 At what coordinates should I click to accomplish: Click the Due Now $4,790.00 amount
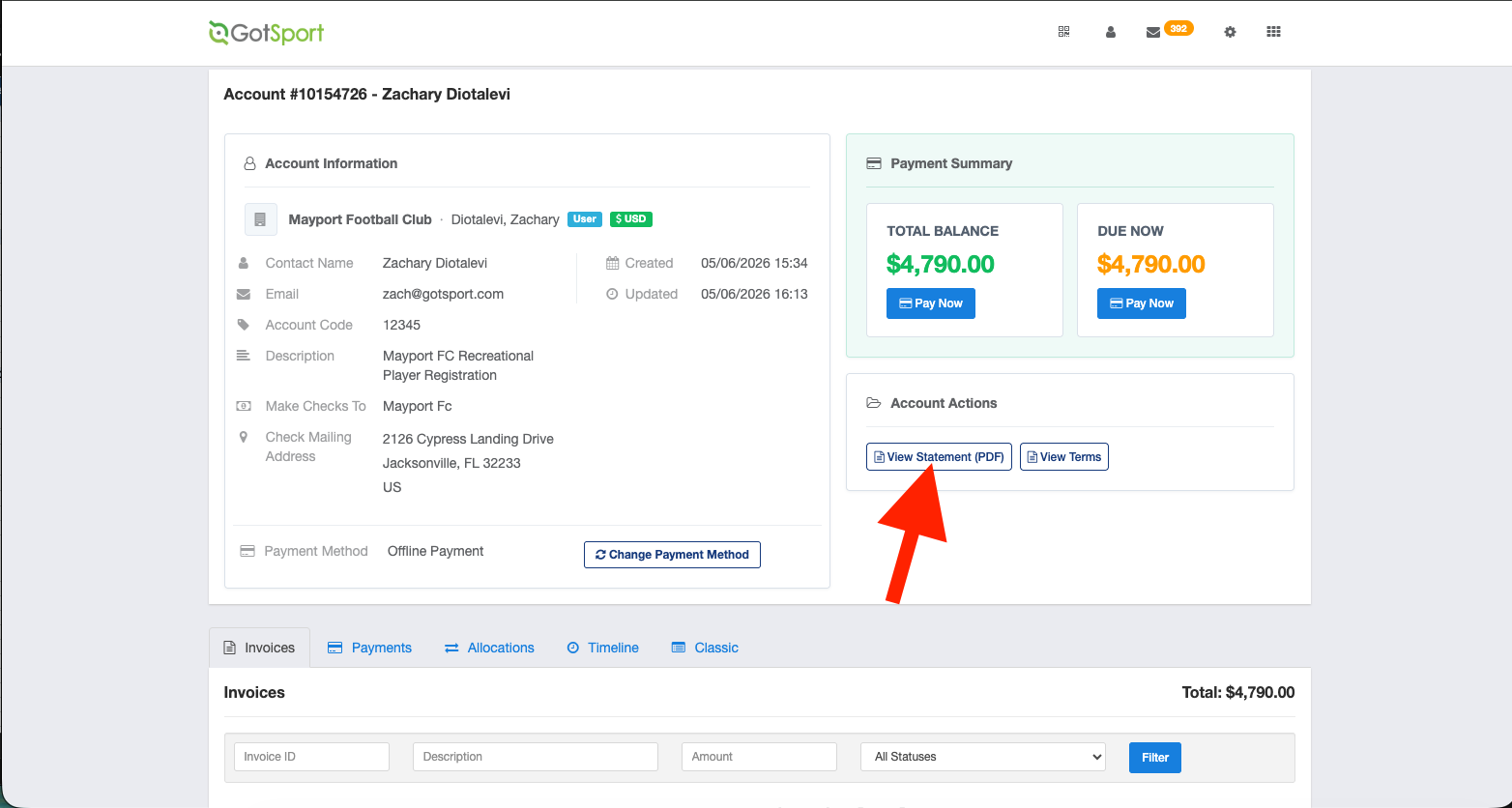[1151, 264]
